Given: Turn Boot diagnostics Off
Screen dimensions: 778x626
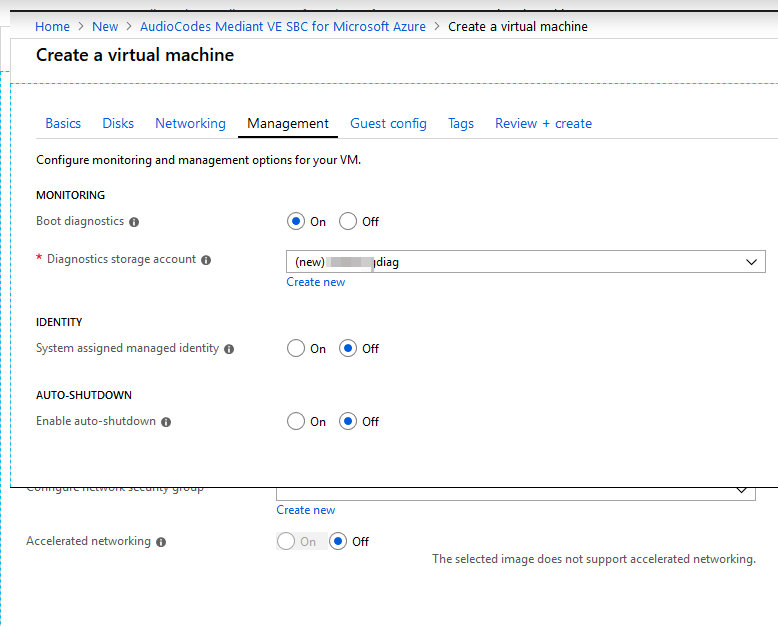Looking at the screenshot, I should click(348, 222).
